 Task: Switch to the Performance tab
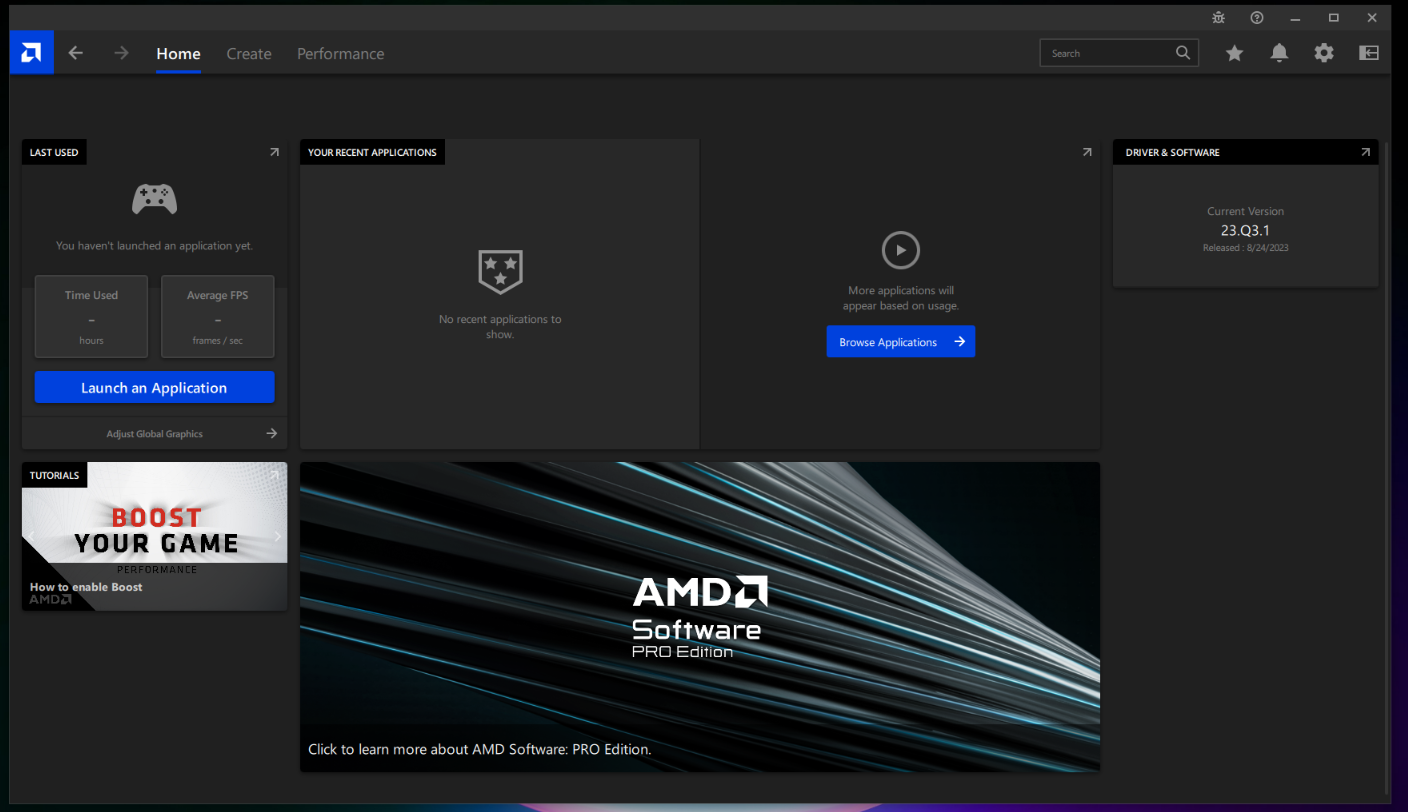point(340,54)
